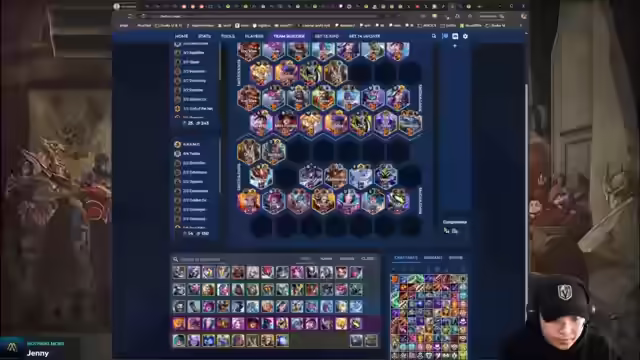Go to the HOME menu item

181,36
